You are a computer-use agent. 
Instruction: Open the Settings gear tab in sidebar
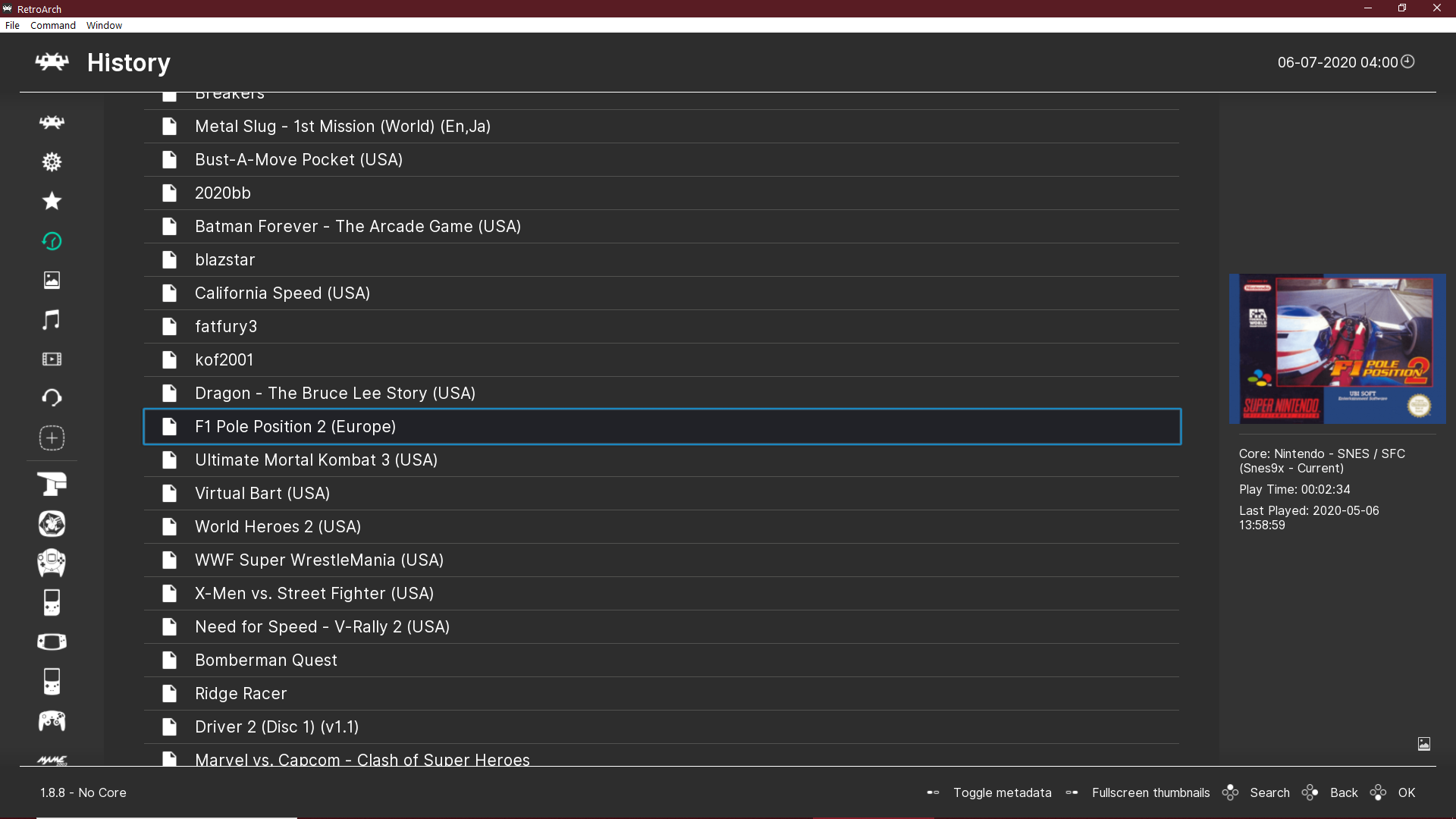coord(52,162)
